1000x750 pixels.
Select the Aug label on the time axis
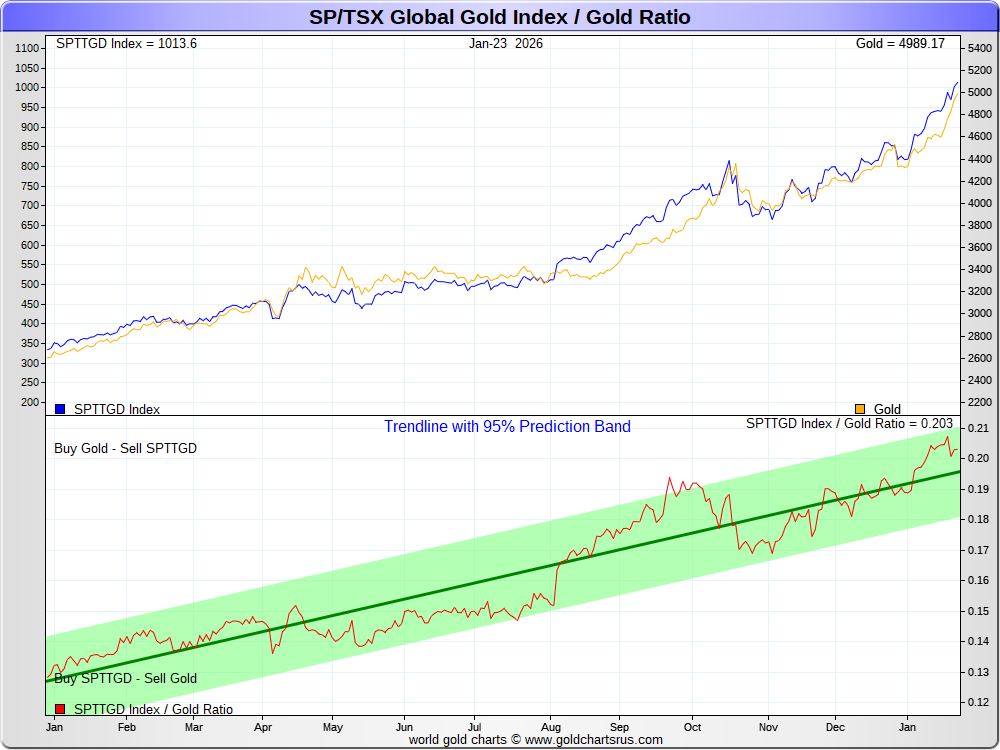(551, 727)
